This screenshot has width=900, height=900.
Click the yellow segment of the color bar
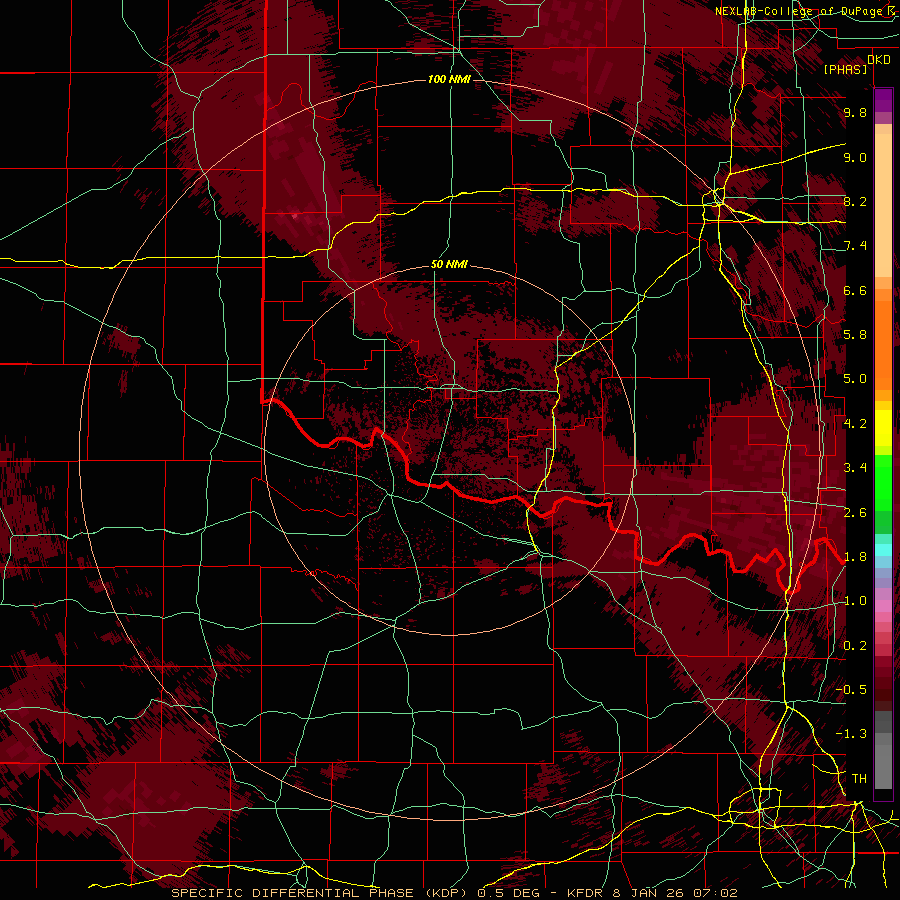(883, 428)
